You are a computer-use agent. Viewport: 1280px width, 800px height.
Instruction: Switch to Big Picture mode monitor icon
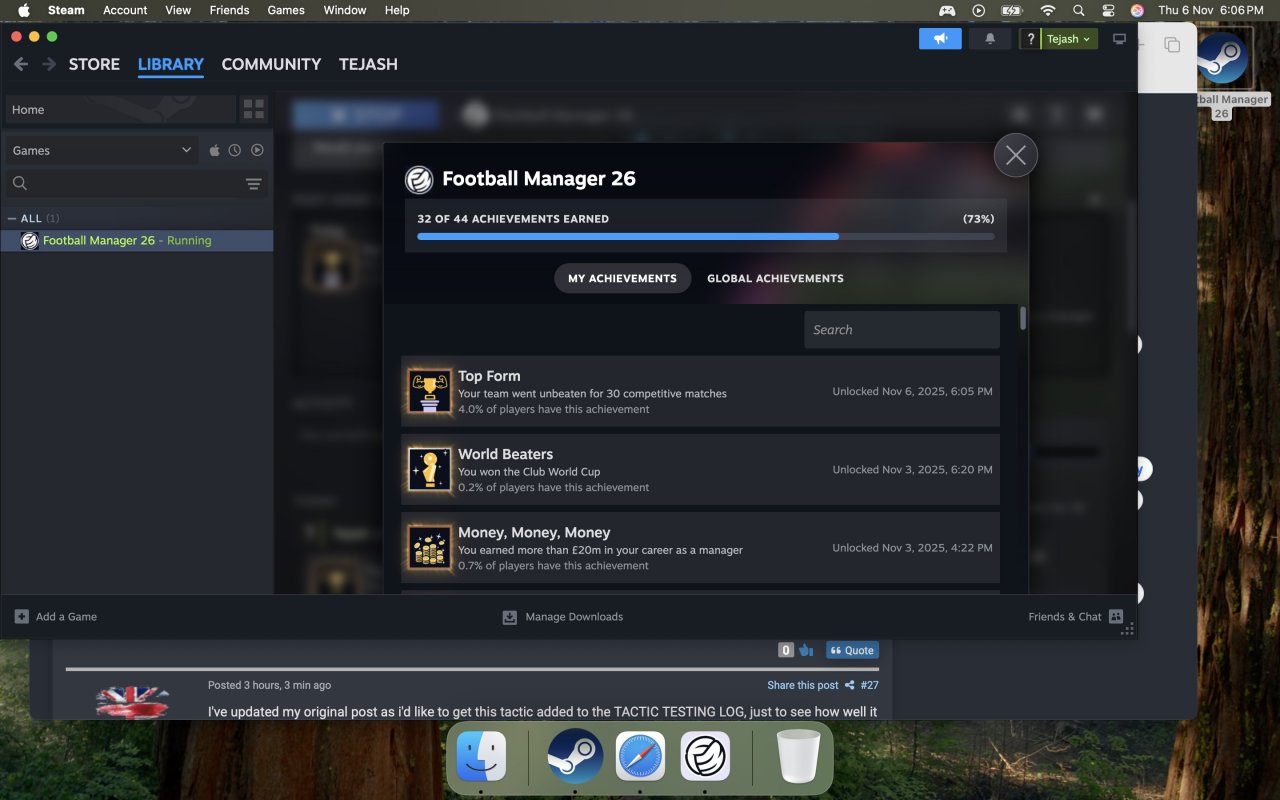coord(1119,39)
